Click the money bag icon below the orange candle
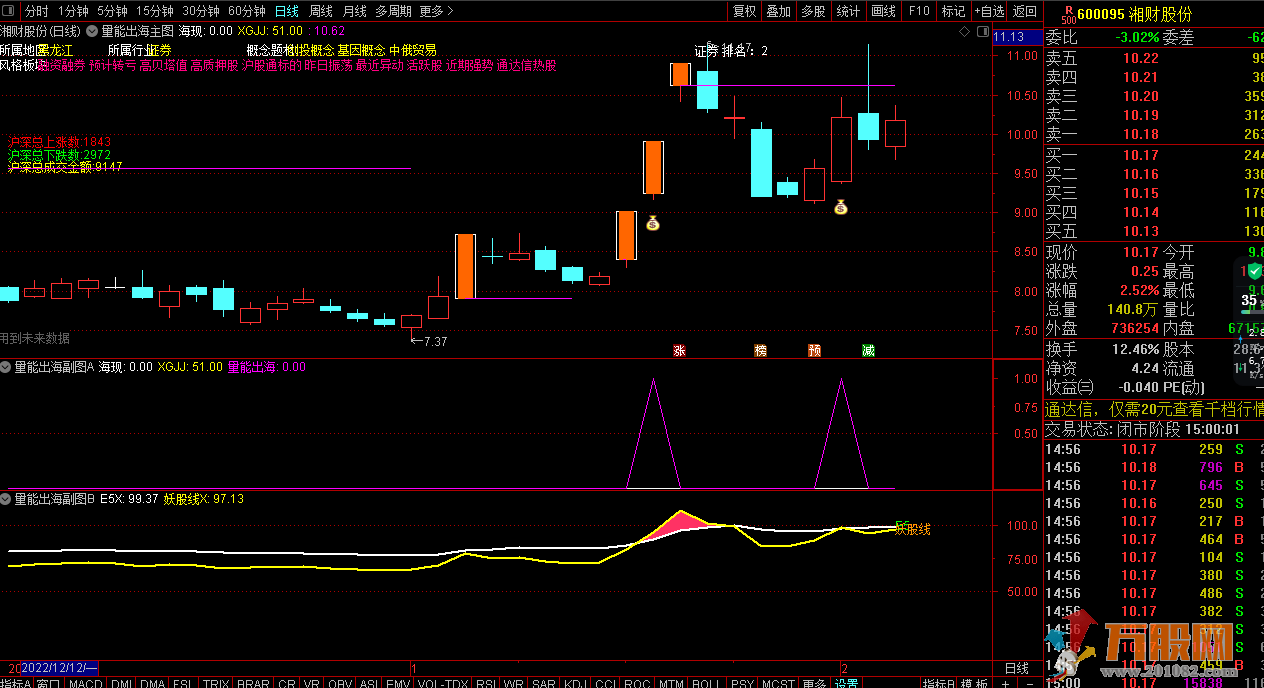This screenshot has width=1264, height=688. point(652,223)
